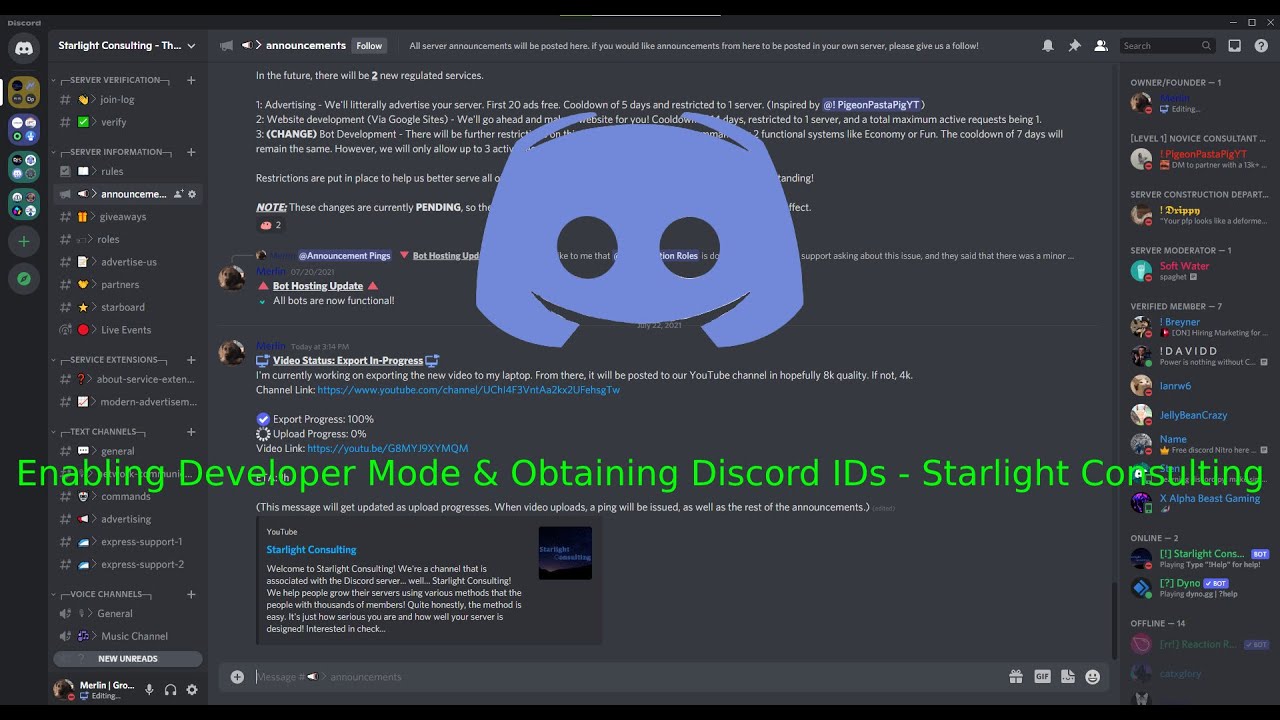Toggle microphone mute
Image resolution: width=1280 pixels, height=720 pixels.
pyautogui.click(x=149, y=690)
